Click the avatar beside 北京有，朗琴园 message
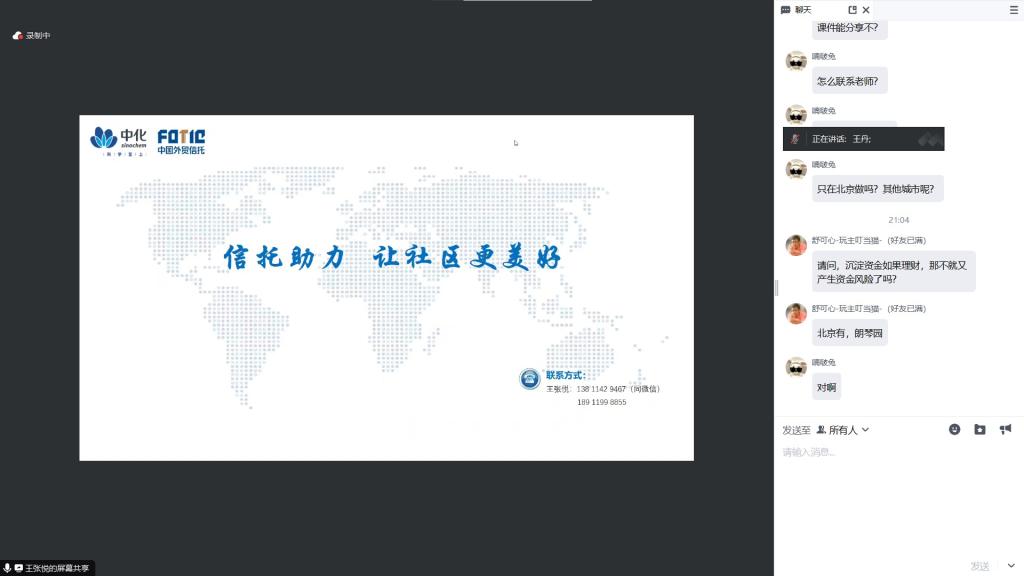Screen dimensions: 1024x576 [x=796, y=314]
